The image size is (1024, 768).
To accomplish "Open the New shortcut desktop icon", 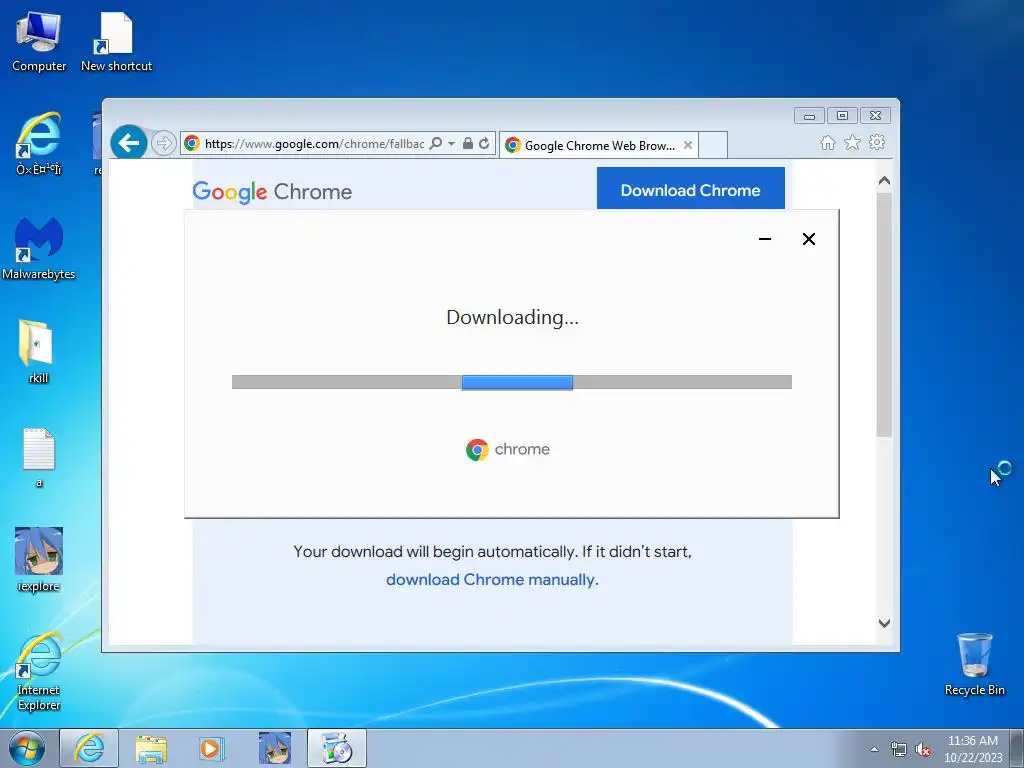I will pyautogui.click(x=116, y=42).
